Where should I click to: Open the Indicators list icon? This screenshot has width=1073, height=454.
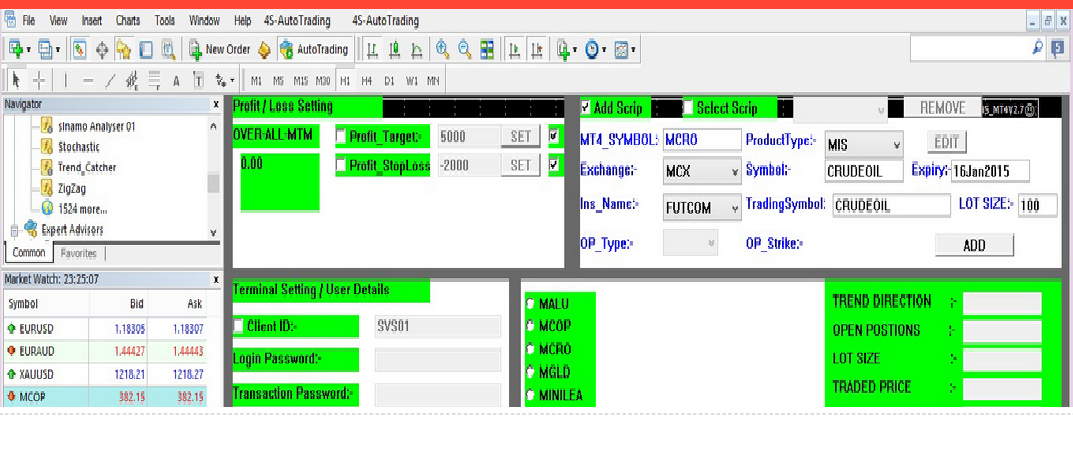(565, 49)
